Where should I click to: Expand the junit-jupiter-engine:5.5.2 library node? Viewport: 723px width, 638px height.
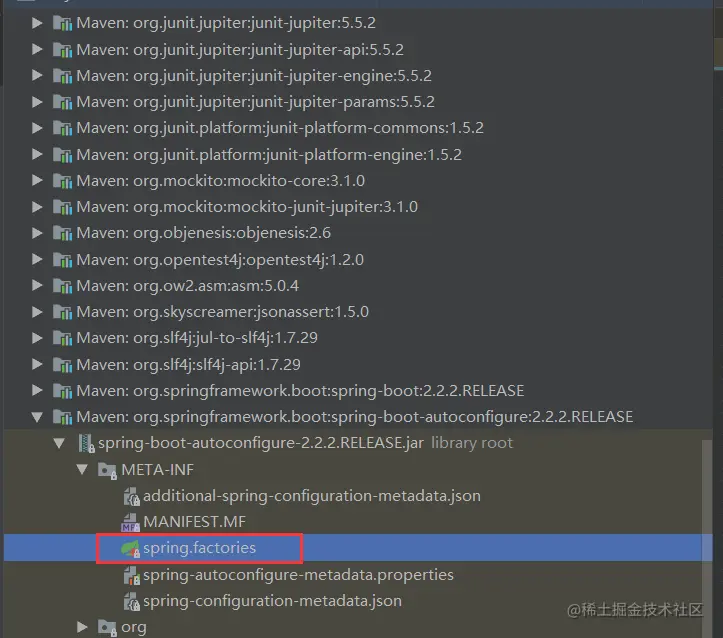click(x=37, y=75)
